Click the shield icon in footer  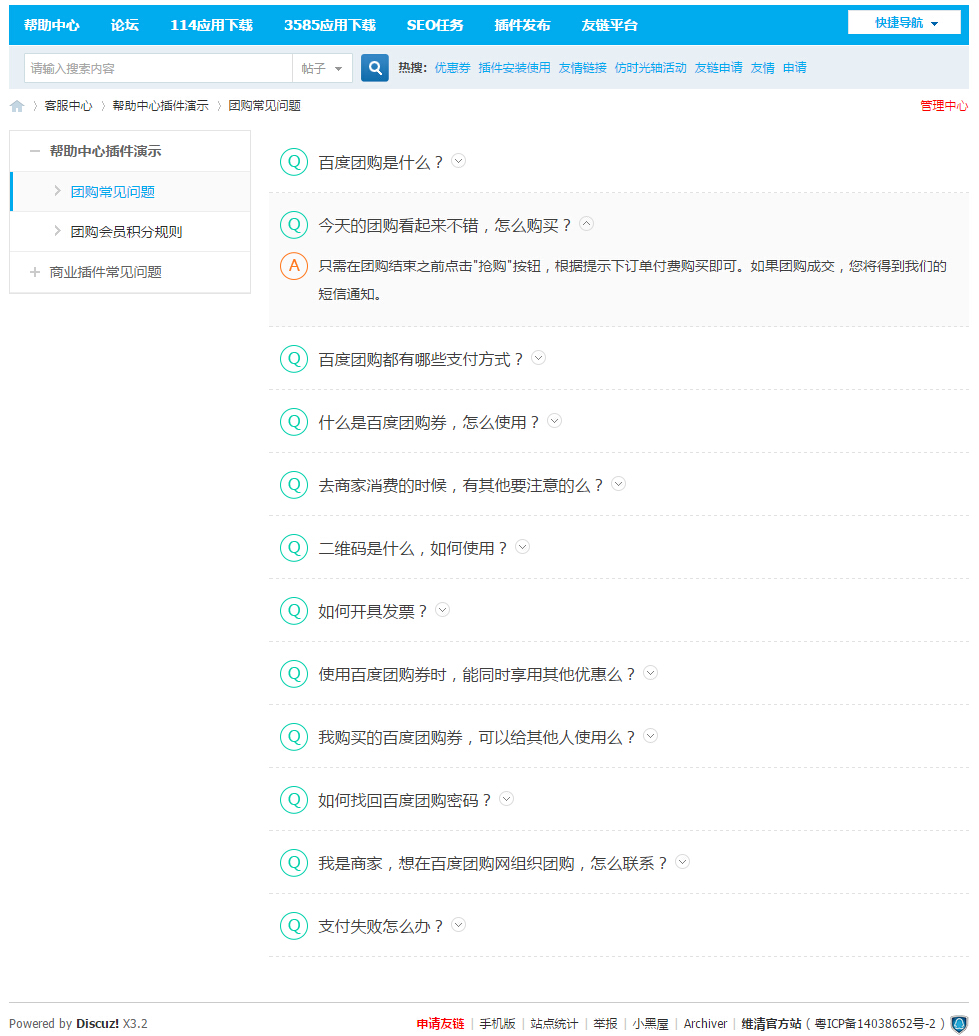coord(959,1023)
